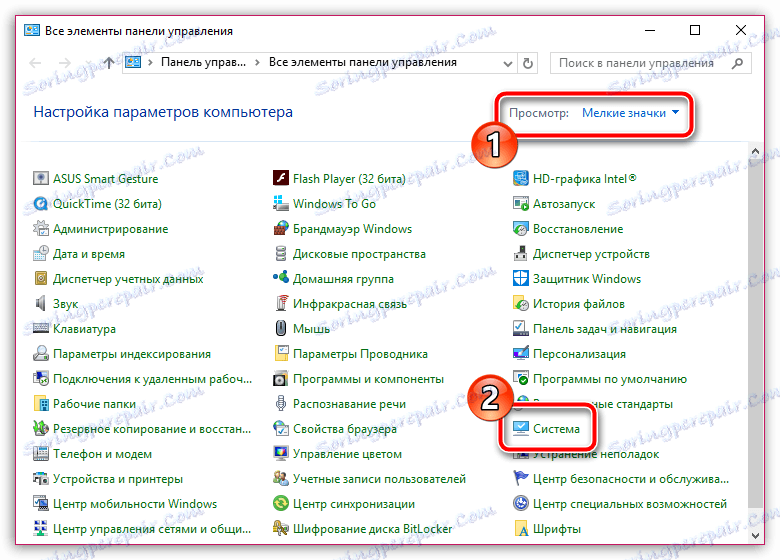This screenshot has width=780, height=560.
Task: Click the Windows To Go icon
Action: (x=281, y=203)
